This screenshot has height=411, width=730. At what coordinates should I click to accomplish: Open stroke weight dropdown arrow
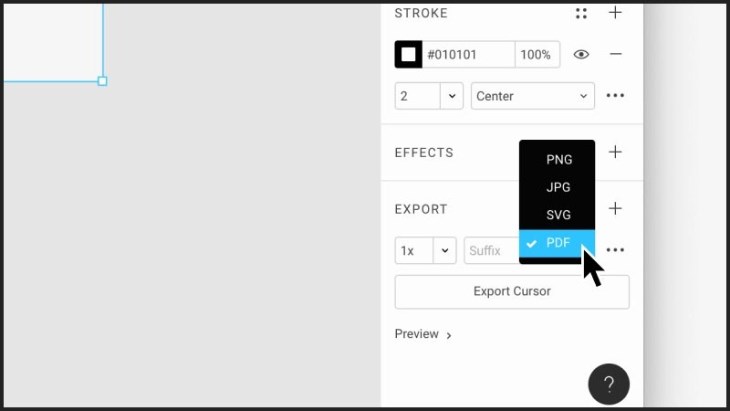tap(452, 96)
